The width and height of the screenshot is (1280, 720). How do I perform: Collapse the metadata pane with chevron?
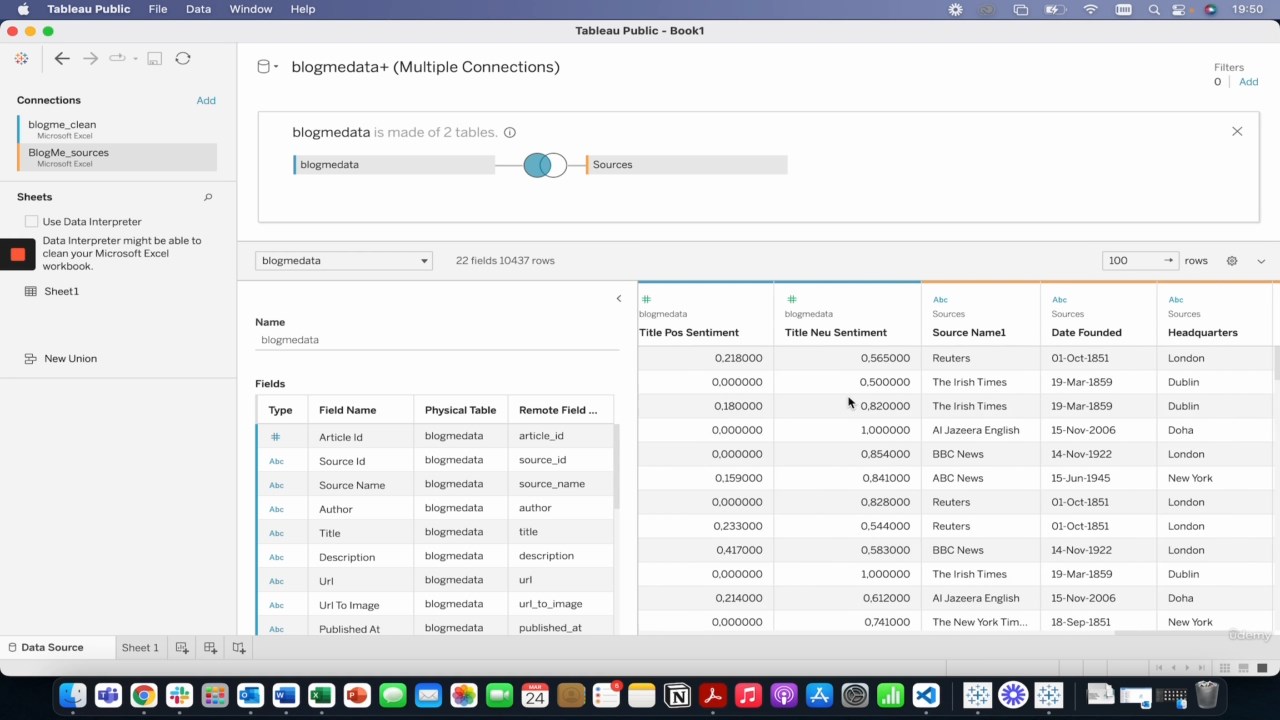click(619, 299)
